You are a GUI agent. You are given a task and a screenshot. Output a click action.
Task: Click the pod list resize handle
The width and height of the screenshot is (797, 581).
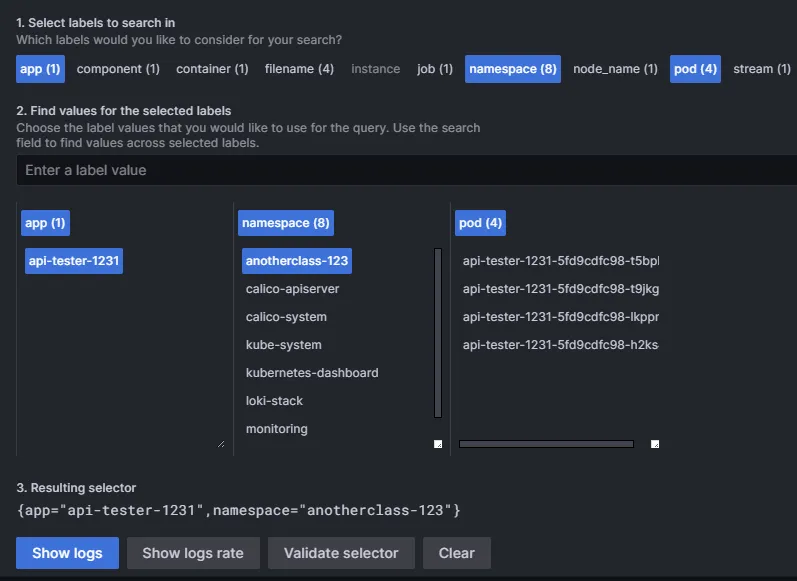(x=655, y=444)
